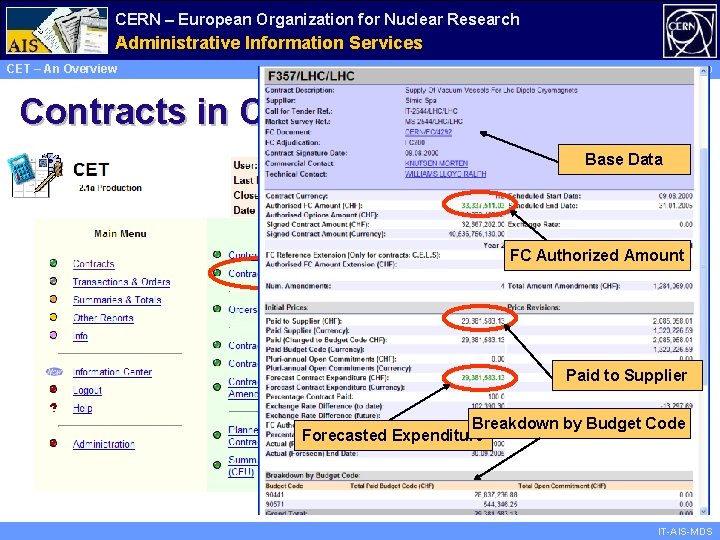720x540 pixels.
Task: Click scroll down arrow of contract panel
Action: point(703,511)
